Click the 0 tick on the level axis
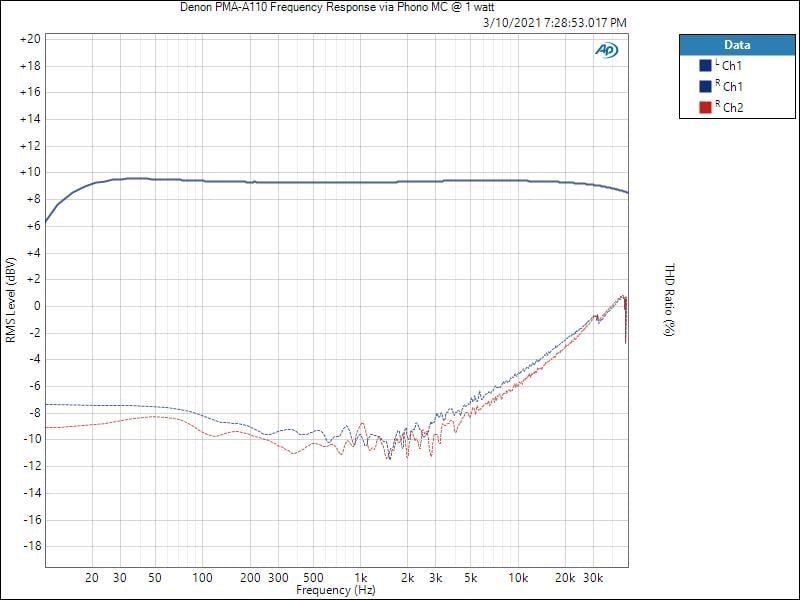The width and height of the screenshot is (800, 600). pyautogui.click(x=35, y=306)
